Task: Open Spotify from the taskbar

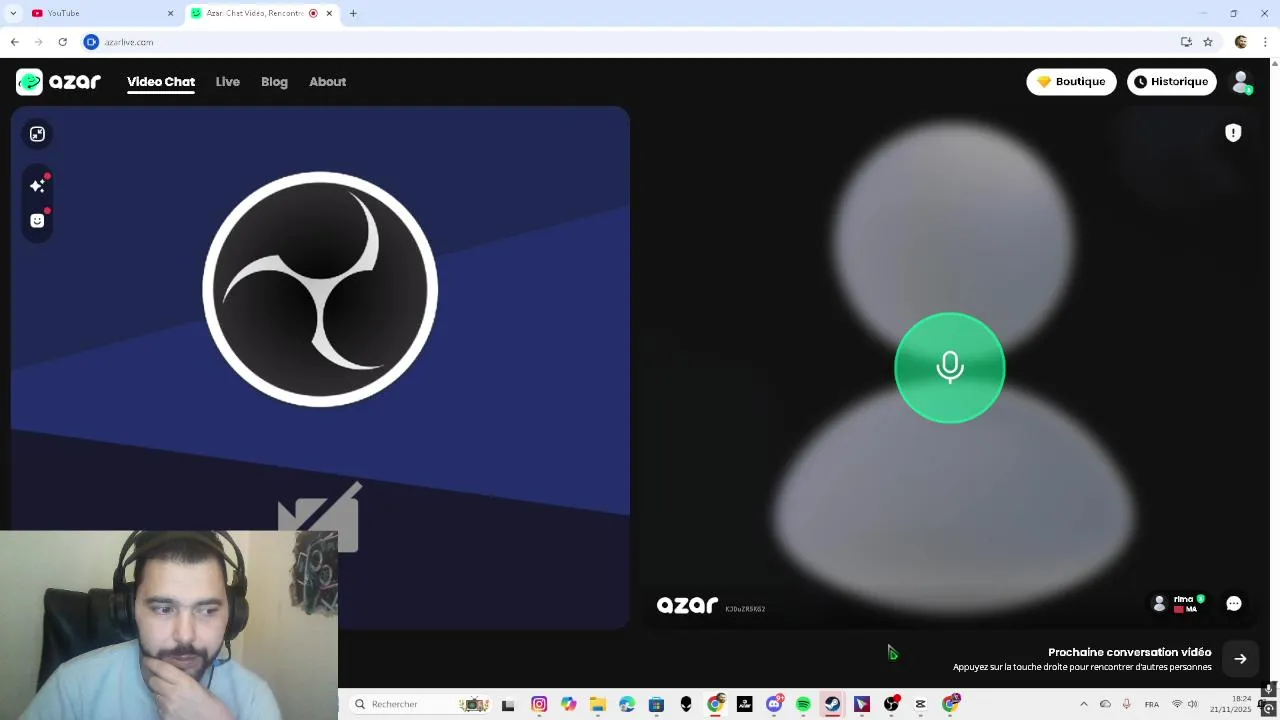Action: (803, 704)
